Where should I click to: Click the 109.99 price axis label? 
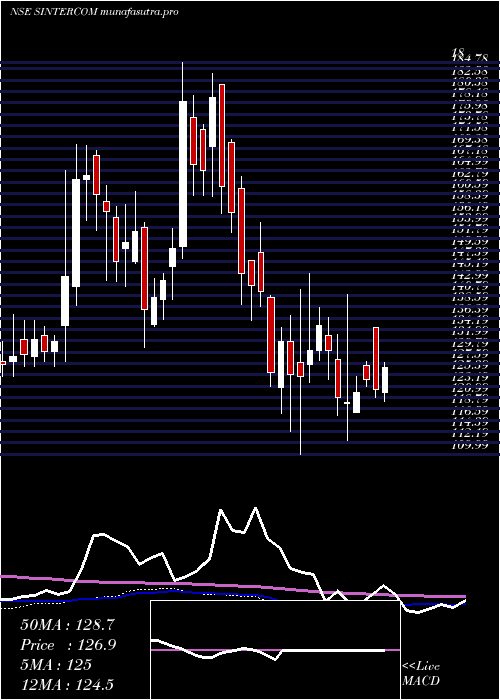(x=471, y=445)
